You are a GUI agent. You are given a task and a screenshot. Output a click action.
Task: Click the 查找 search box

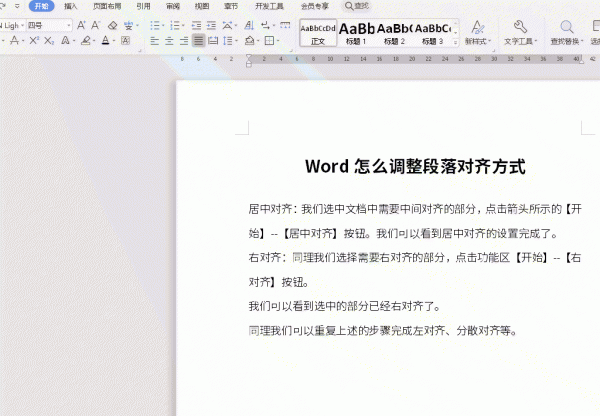pos(357,6)
